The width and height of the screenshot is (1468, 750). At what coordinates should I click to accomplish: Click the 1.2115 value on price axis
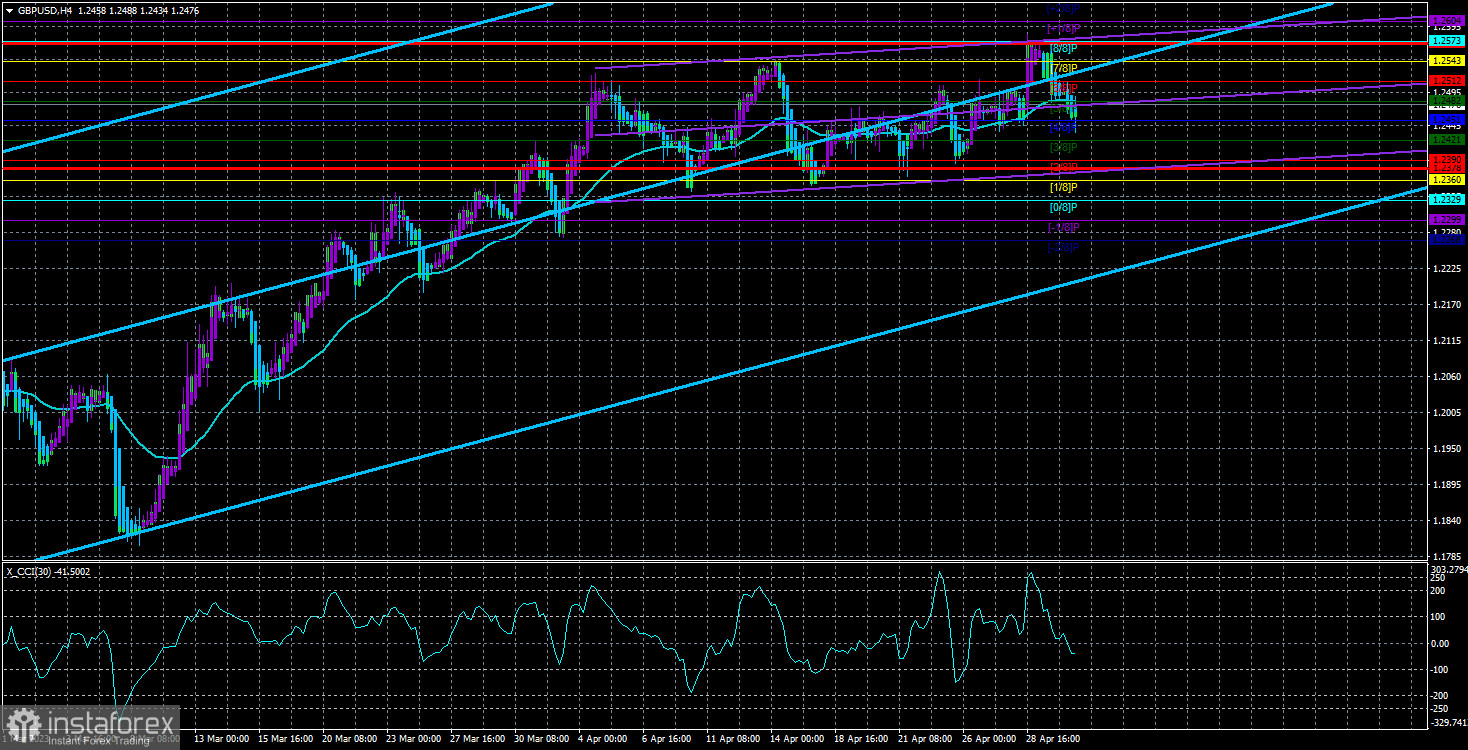(1445, 342)
